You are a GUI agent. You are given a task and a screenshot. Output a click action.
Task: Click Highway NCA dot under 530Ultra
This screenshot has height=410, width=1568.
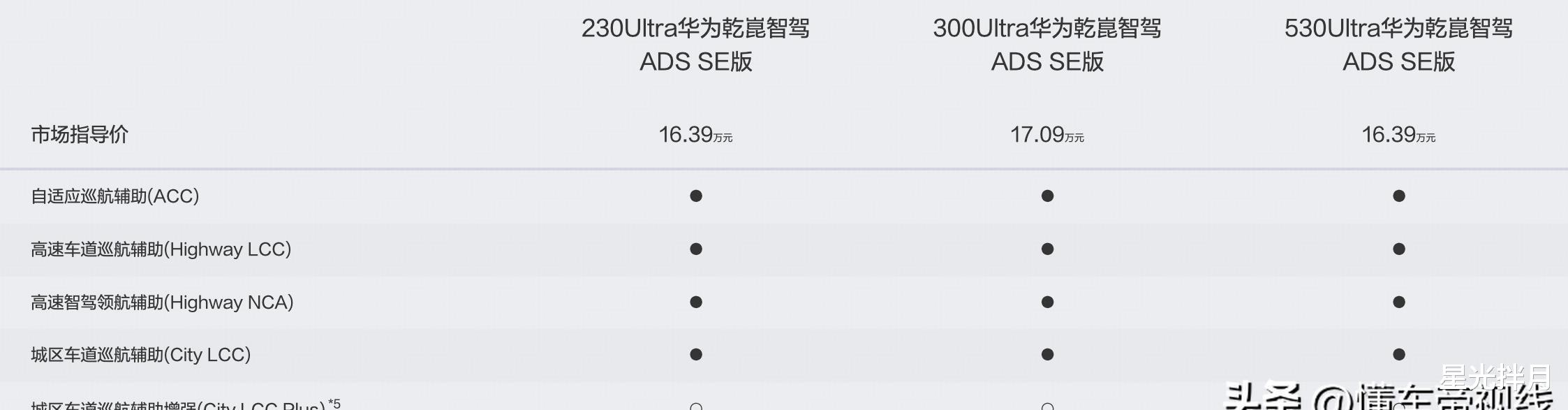1399,302
